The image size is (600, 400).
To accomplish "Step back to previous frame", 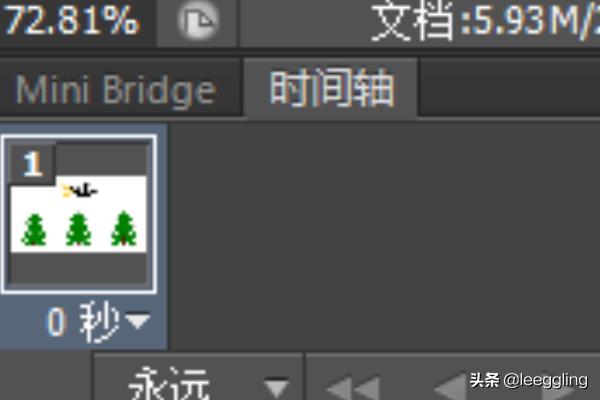I will (x=452, y=387).
